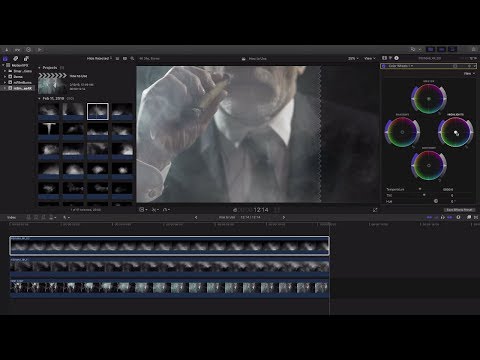Click the Tint slider handle
This screenshot has height=360, width=480.
coord(424,195)
